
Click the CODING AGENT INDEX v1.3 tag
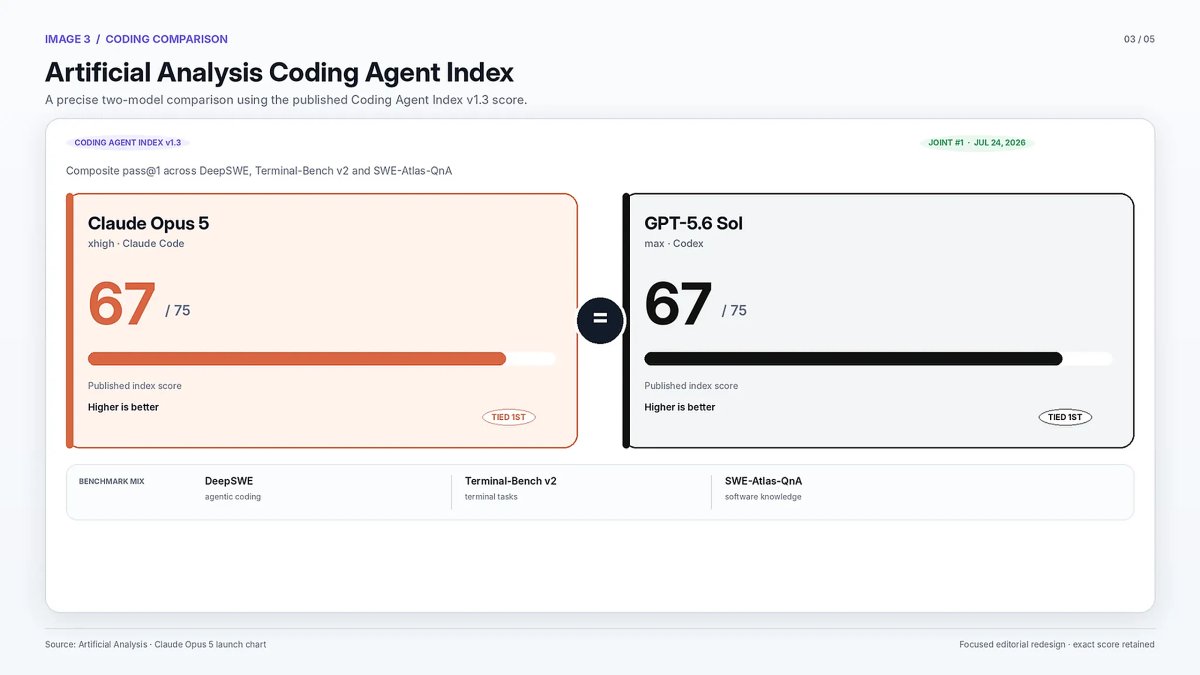tap(128, 143)
